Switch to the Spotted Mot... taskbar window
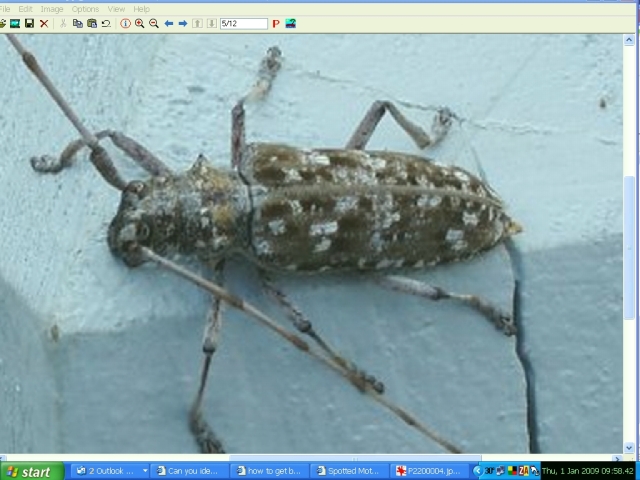The width and height of the screenshot is (640, 480). 349,471
